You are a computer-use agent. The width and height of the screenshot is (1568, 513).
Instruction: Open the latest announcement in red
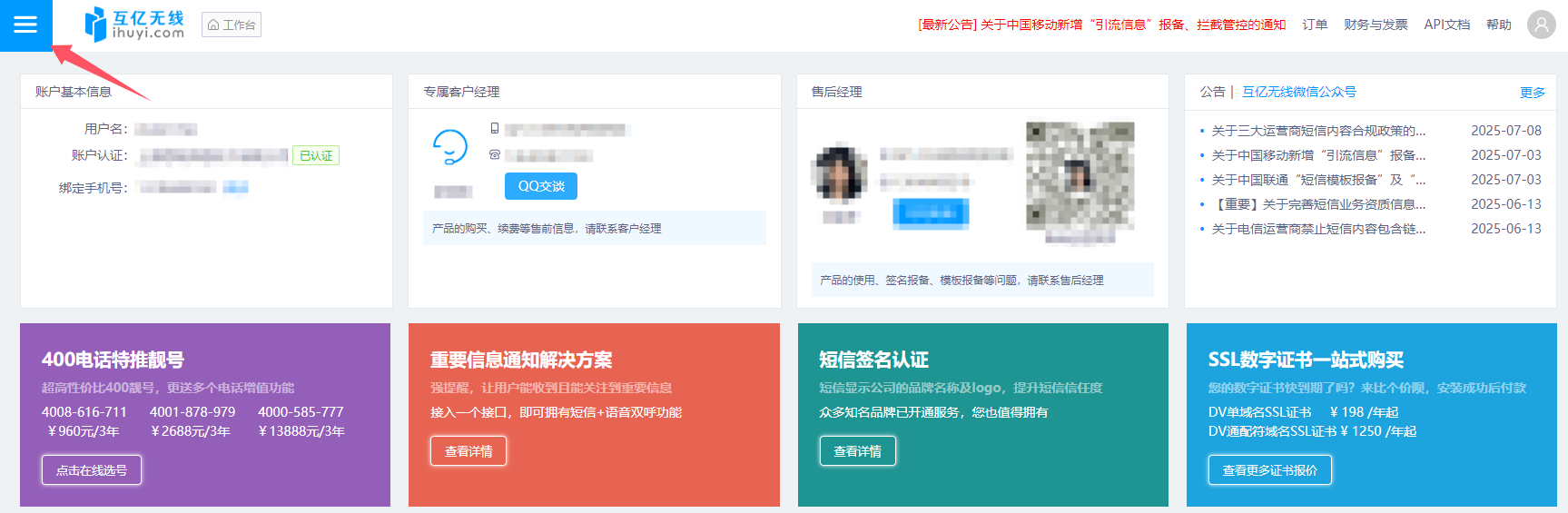click(x=1101, y=25)
